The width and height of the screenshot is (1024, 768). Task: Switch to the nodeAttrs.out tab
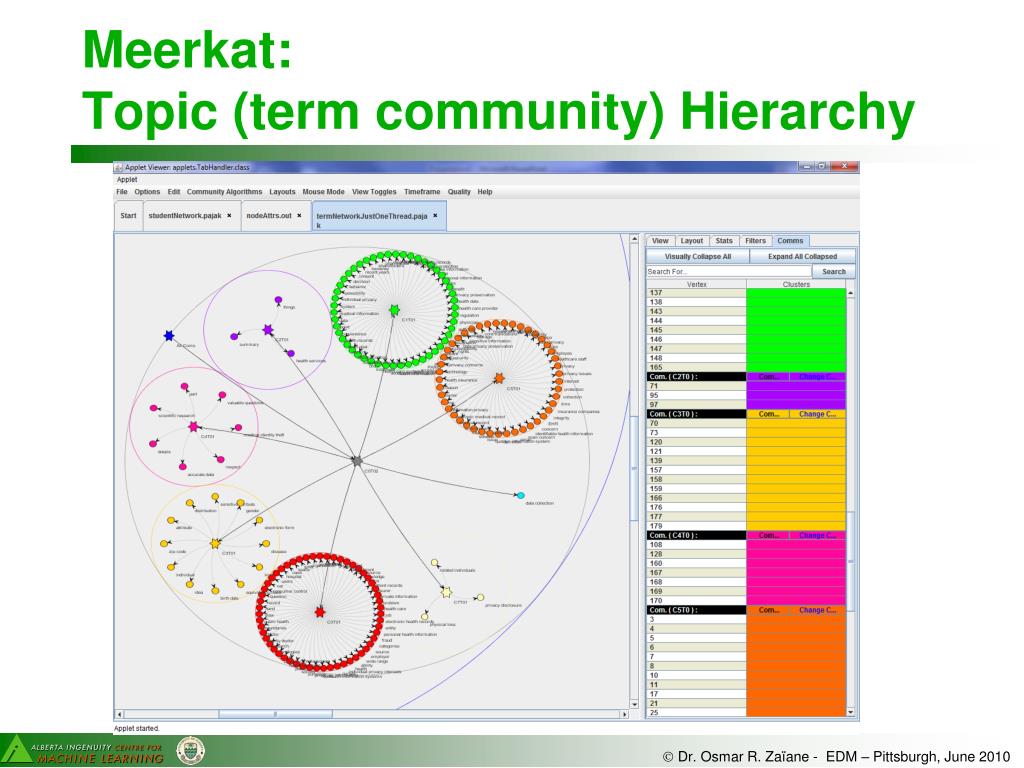tap(268, 216)
